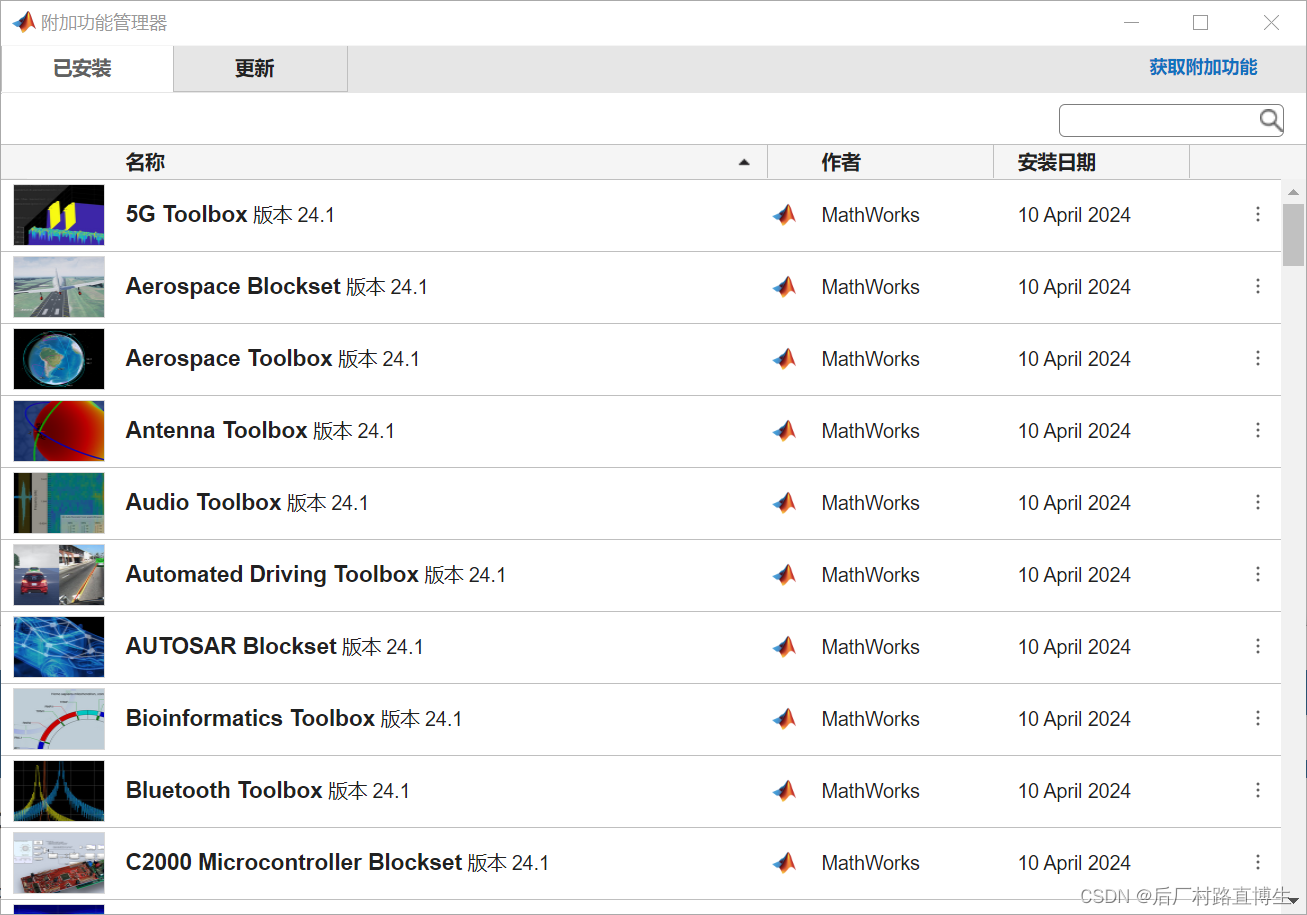Click MathWorks author text for 5G Toolbox
This screenshot has width=1307, height=915.
(870, 215)
